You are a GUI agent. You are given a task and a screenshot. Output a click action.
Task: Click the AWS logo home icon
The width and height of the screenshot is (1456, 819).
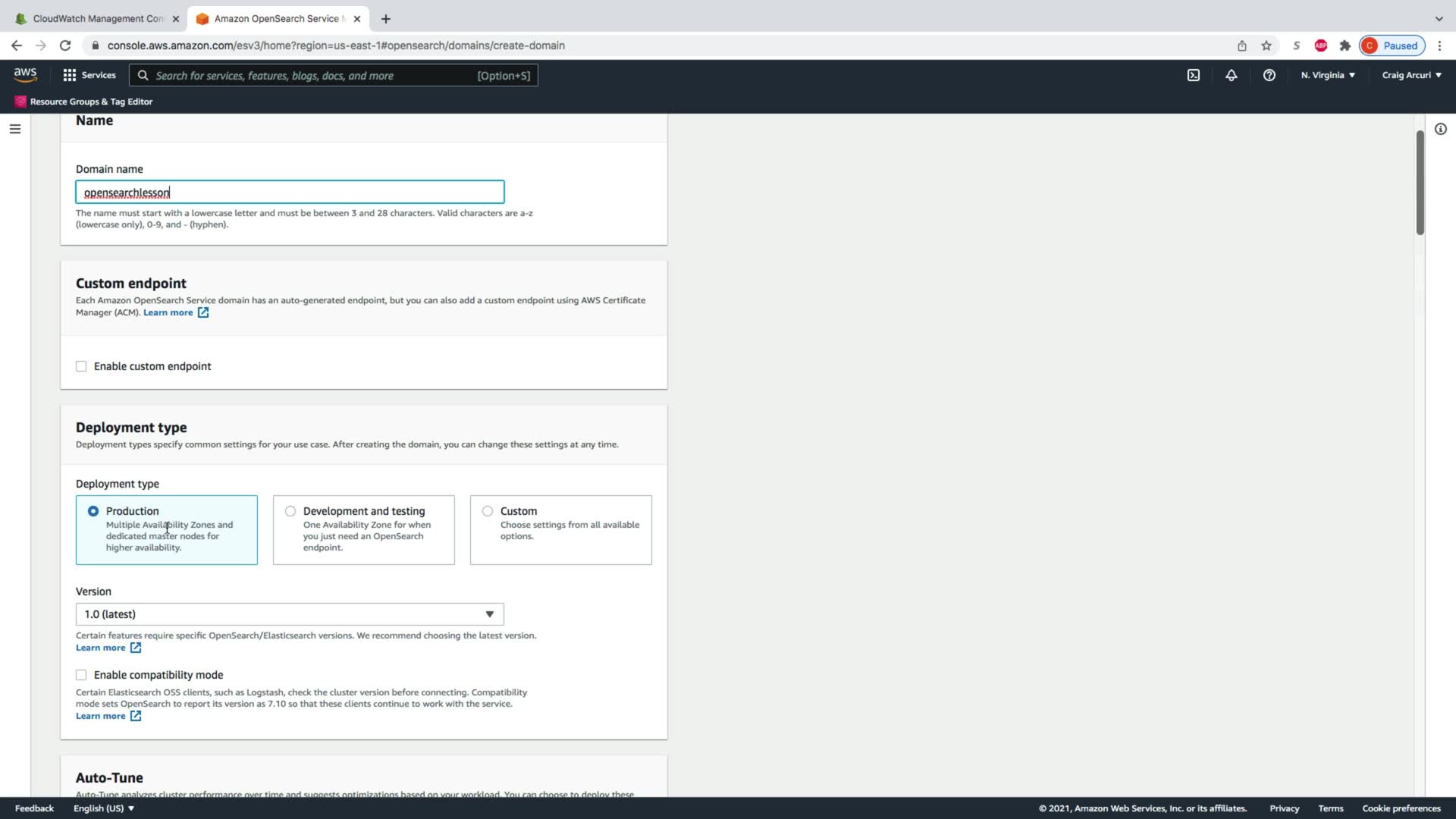point(25,74)
